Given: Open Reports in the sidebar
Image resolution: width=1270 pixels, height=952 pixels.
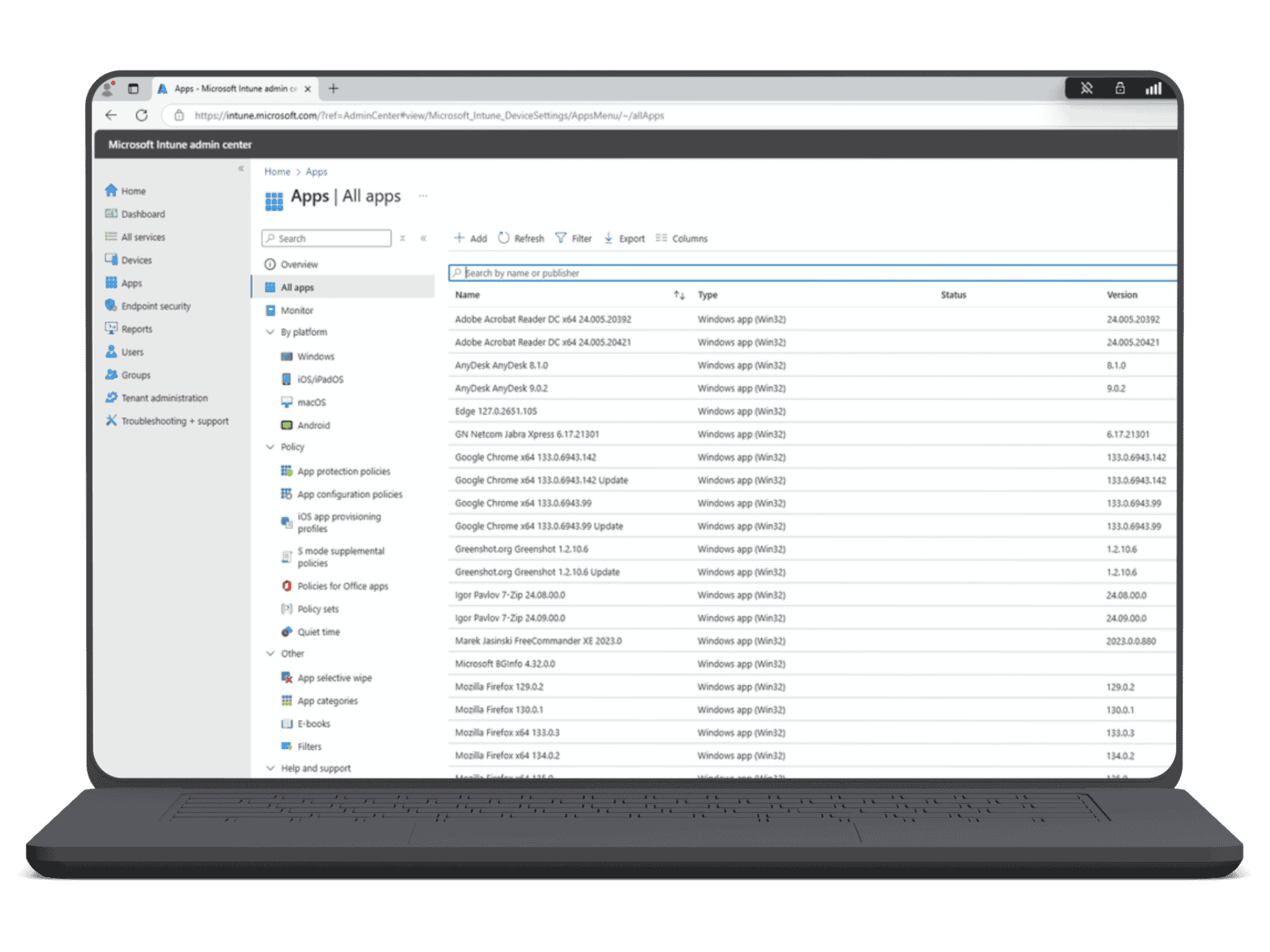Looking at the screenshot, I should pyautogui.click(x=128, y=329).
